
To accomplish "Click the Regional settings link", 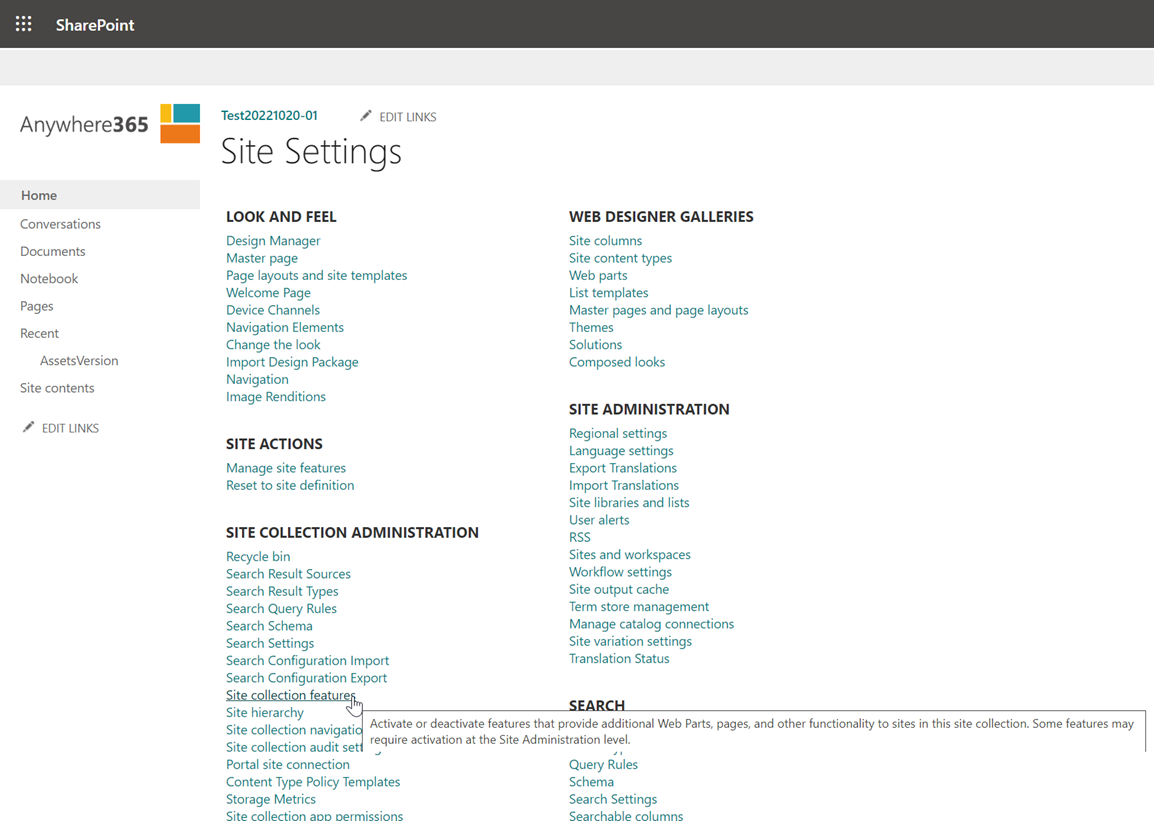I will [x=618, y=433].
